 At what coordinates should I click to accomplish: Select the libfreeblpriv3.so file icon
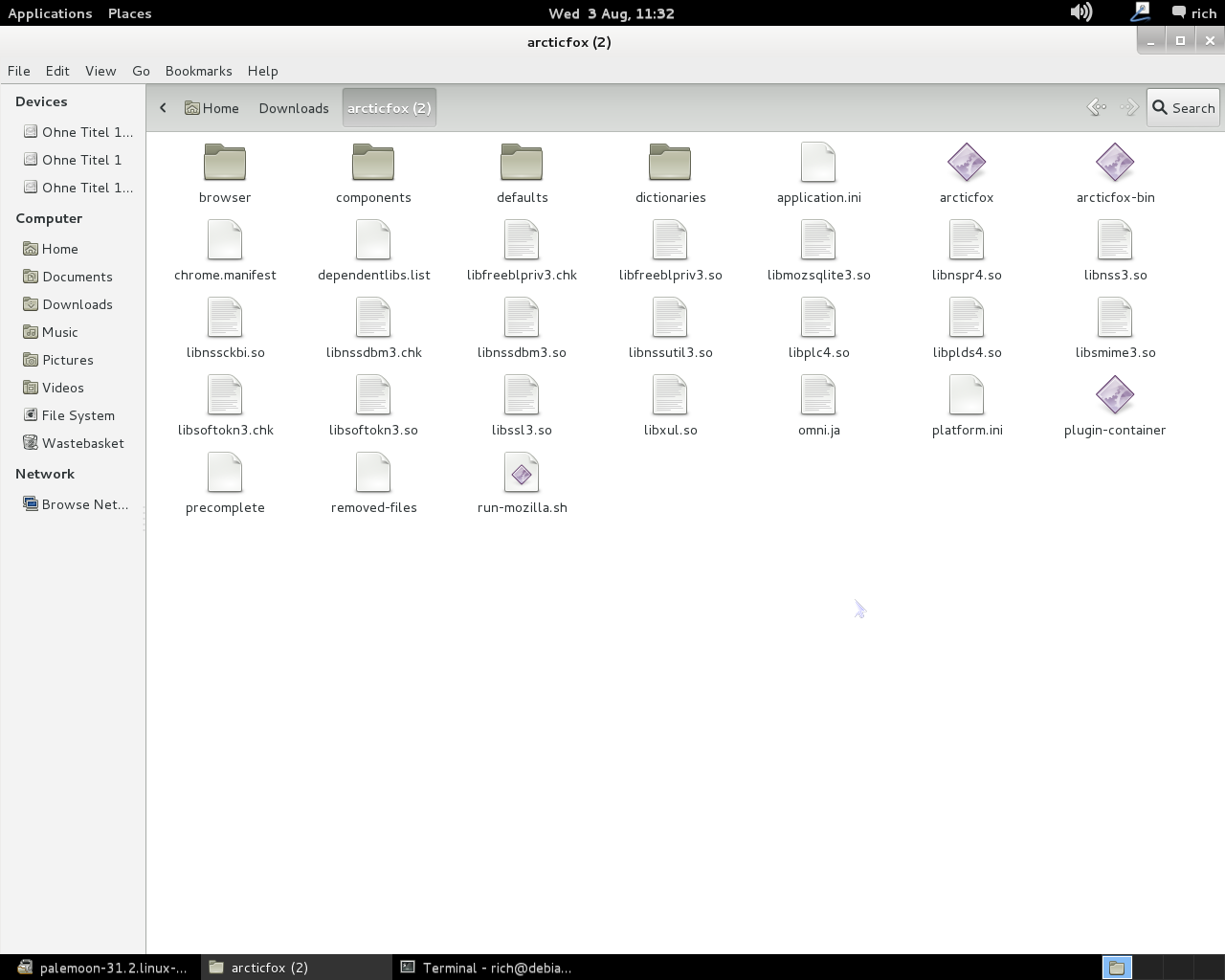tap(670, 240)
